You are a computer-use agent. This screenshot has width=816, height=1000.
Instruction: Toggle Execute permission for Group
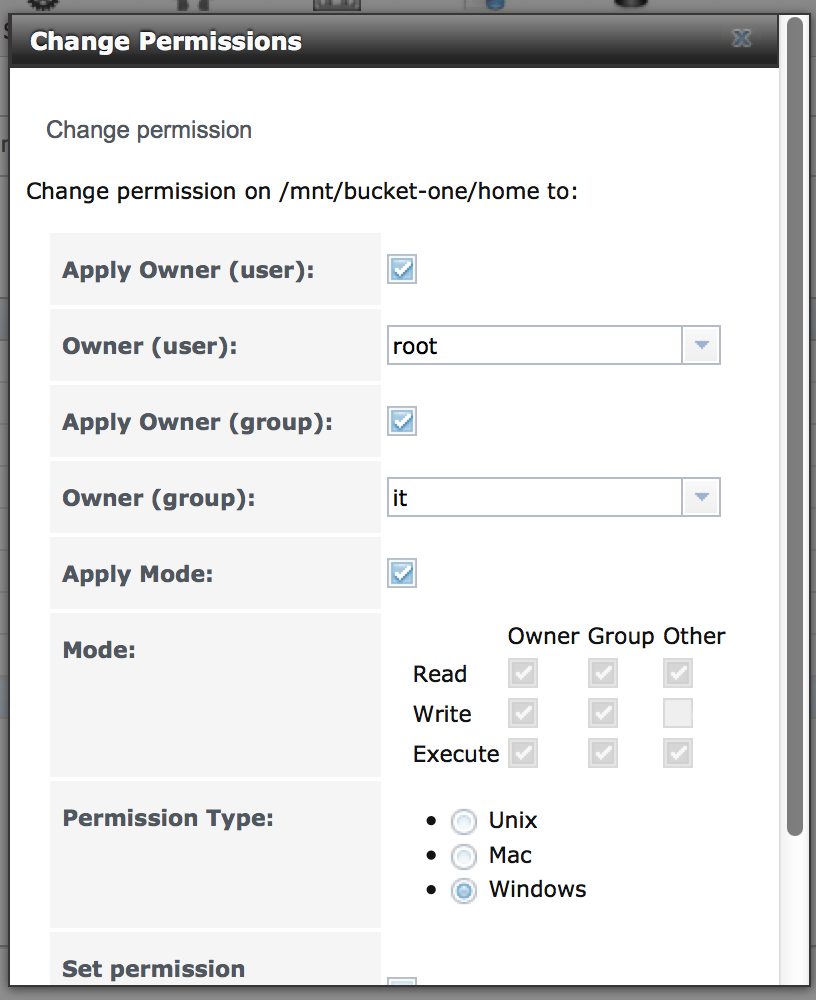[x=602, y=753]
